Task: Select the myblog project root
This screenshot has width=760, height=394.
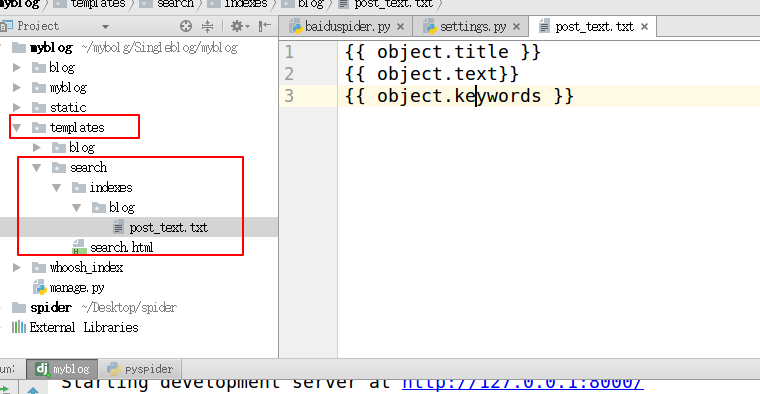Action: click(x=51, y=47)
